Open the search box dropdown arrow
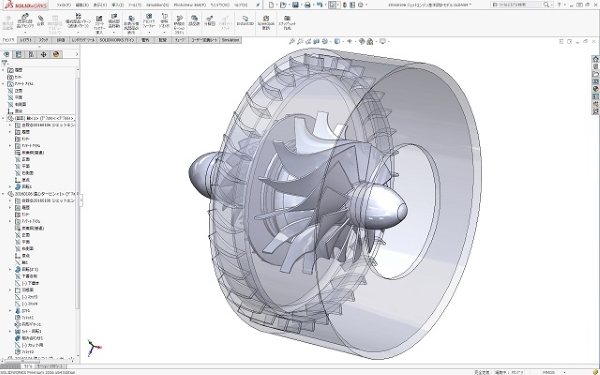600x375 pixels. (551, 5)
